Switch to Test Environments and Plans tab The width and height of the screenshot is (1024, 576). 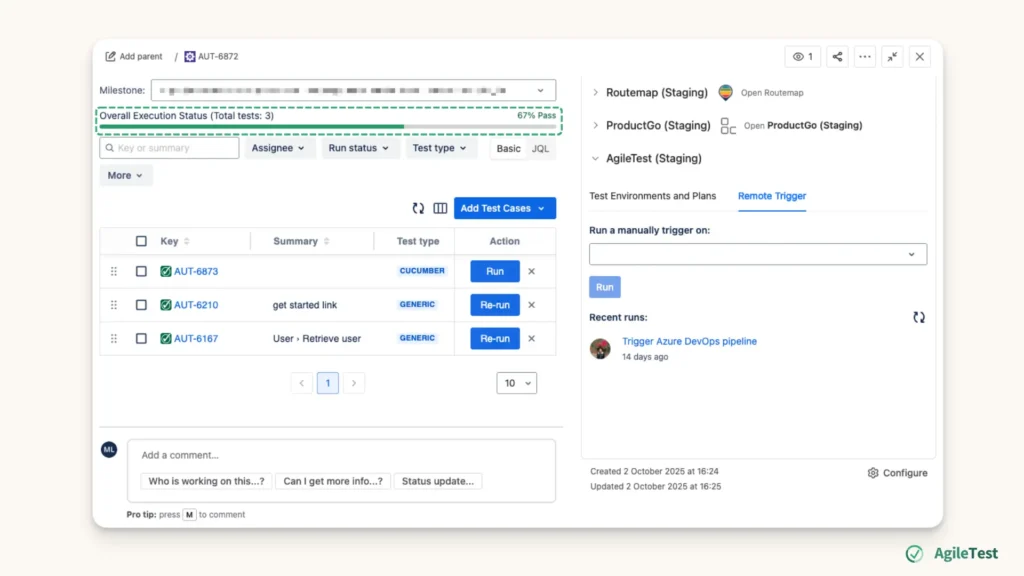pos(652,196)
